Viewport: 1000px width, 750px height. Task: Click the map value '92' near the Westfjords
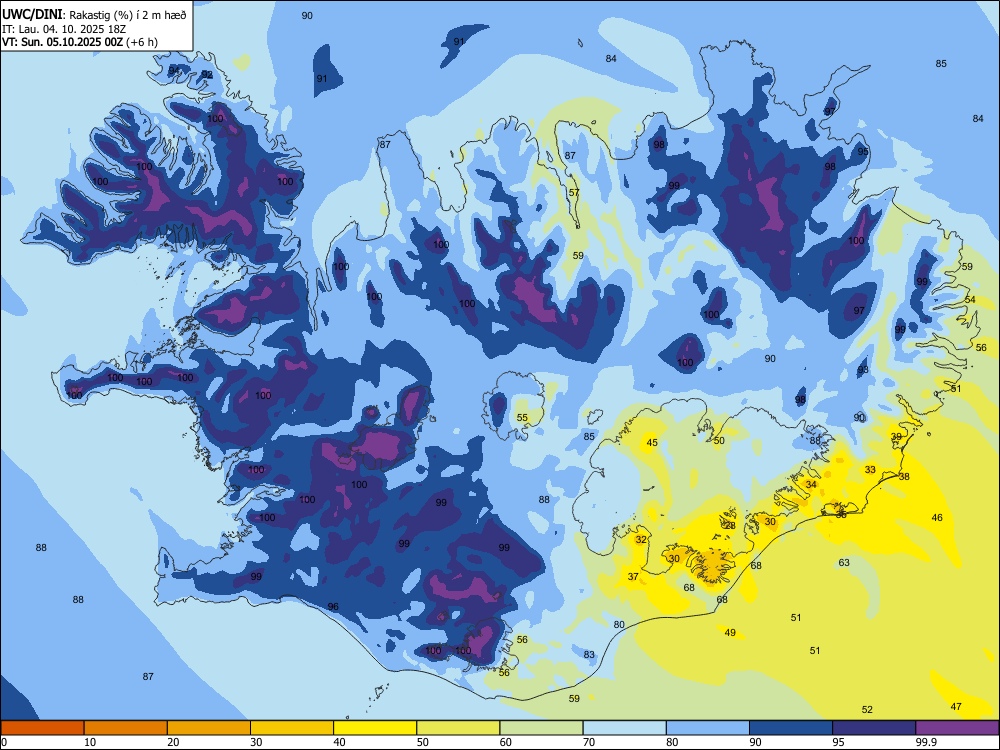tap(207, 75)
